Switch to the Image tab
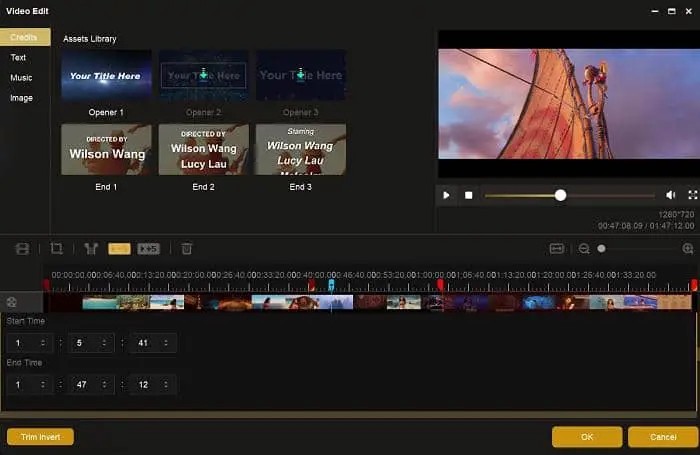This screenshot has height=455, width=700. pyautogui.click(x=21, y=98)
